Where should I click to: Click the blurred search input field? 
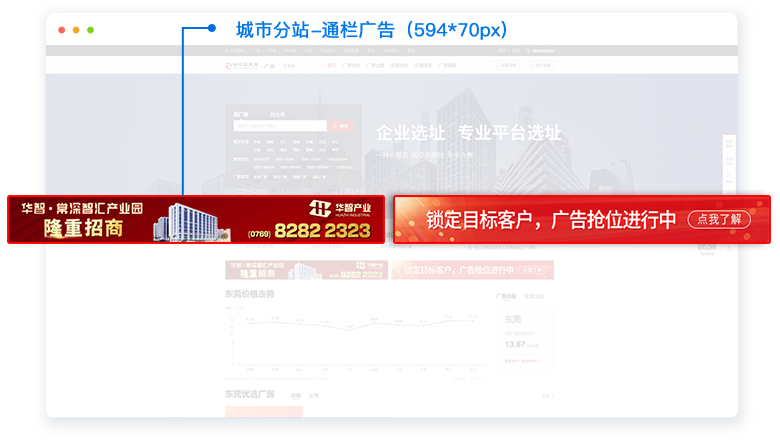click(280, 126)
